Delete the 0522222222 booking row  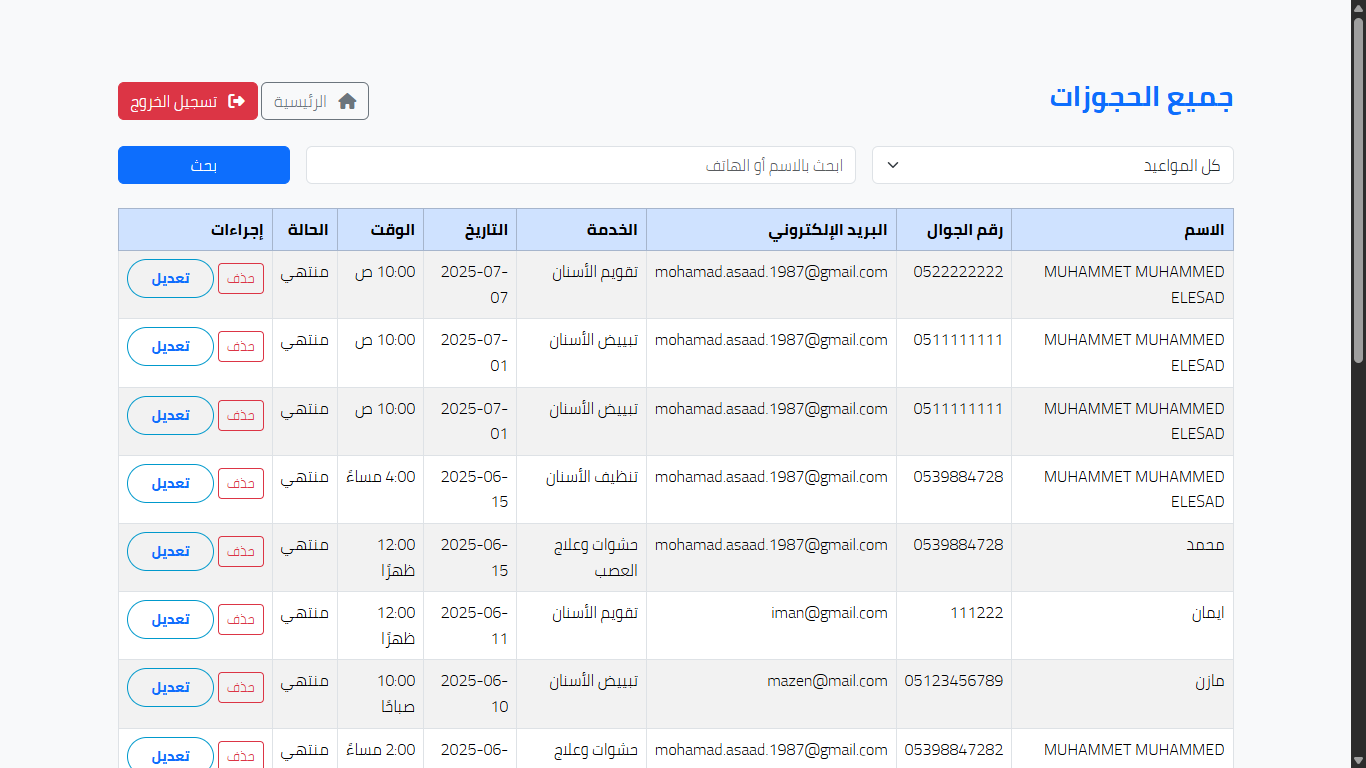241,279
